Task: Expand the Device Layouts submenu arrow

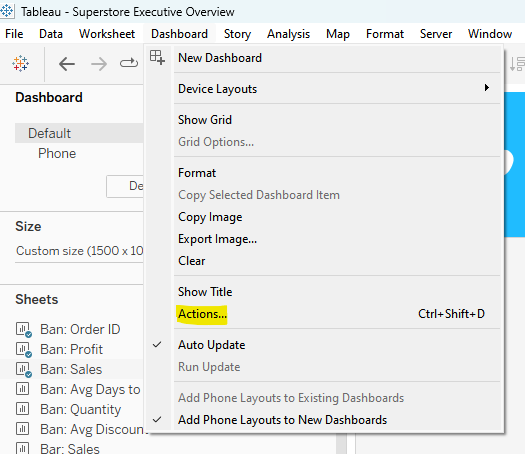Action: 486,88
